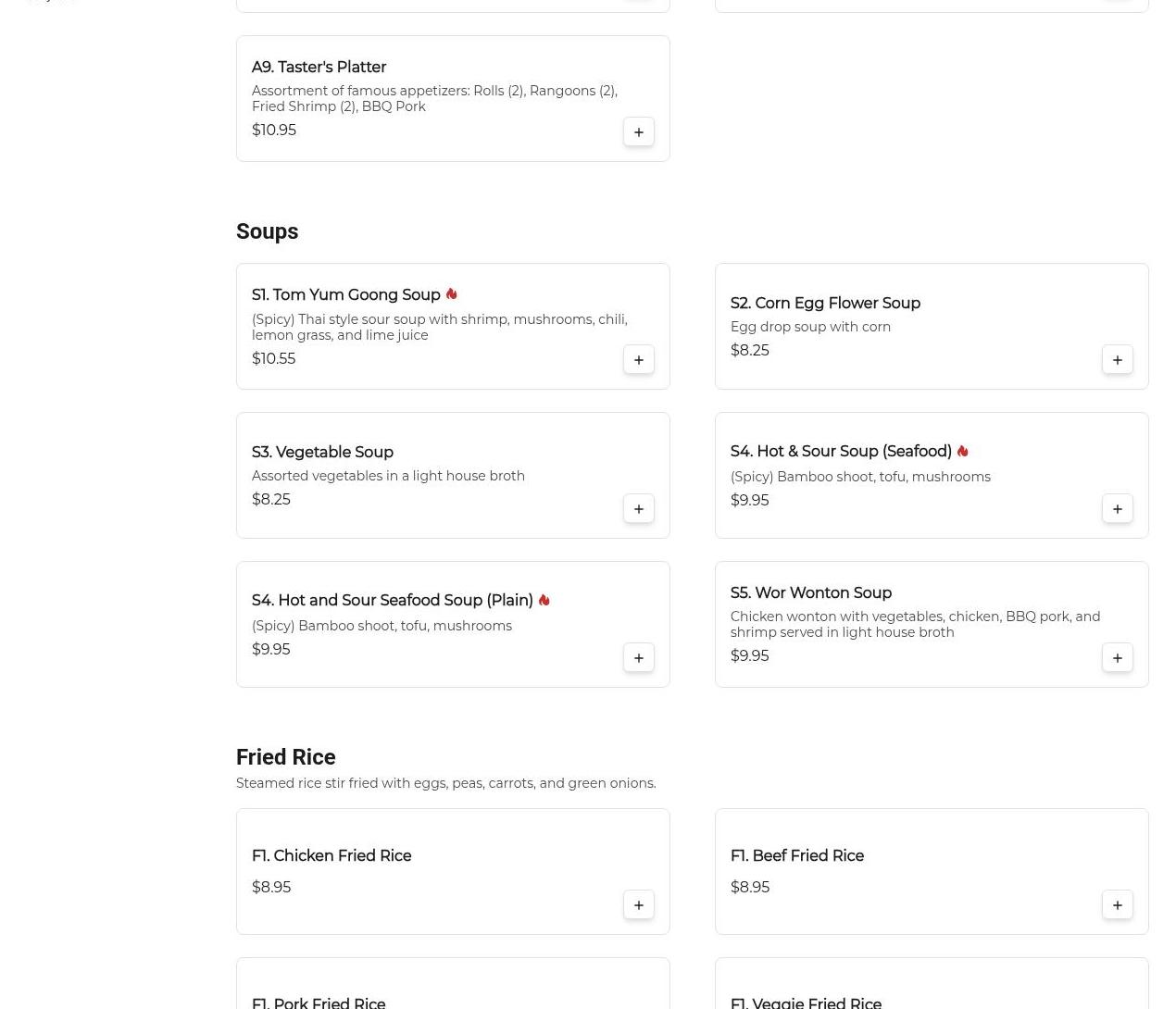This screenshot has height=1009, width=1176.
Task: Add S4. Hot and Sour Seafood Soup (Plain)
Action: pyautogui.click(x=638, y=657)
